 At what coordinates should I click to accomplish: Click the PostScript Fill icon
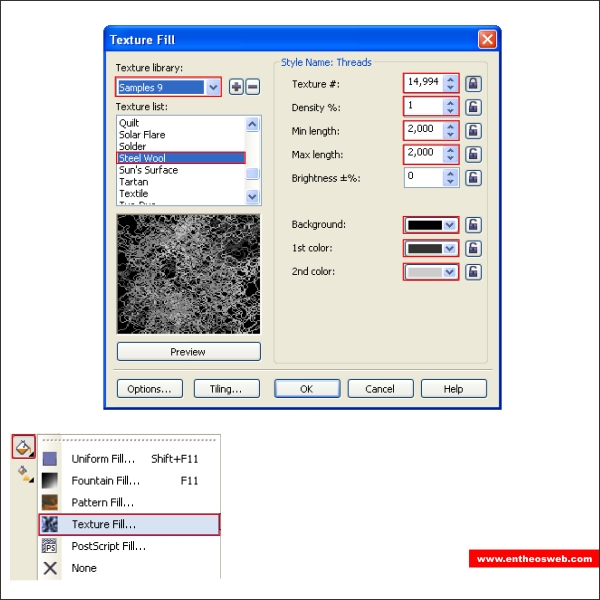[x=50, y=546]
